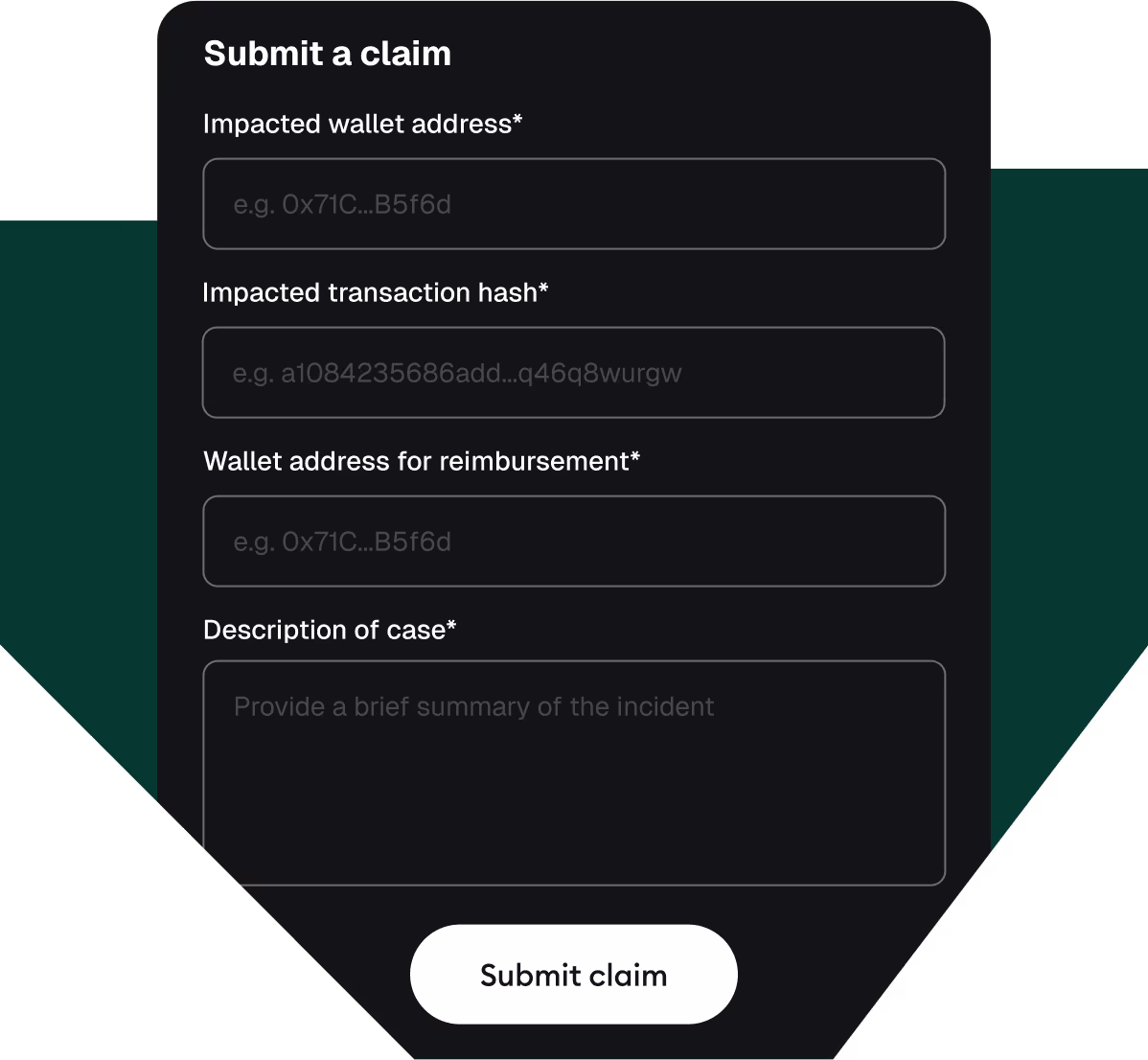Viewport: 1148px width, 1060px height.
Task: Click the placeholder reading a1084235686add...q46q8wurgw
Action: pyautogui.click(x=457, y=373)
